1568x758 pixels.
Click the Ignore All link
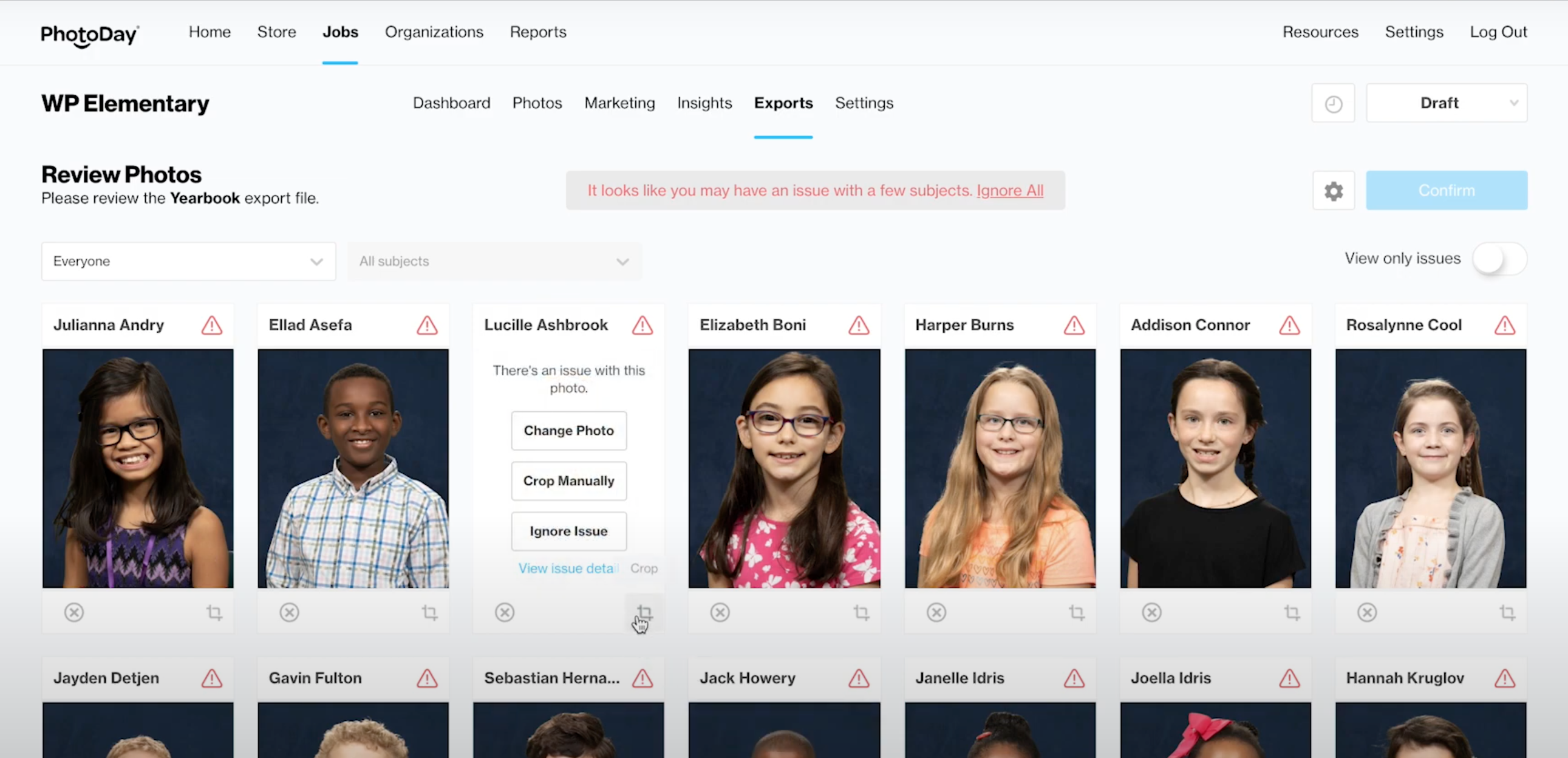1010,191
